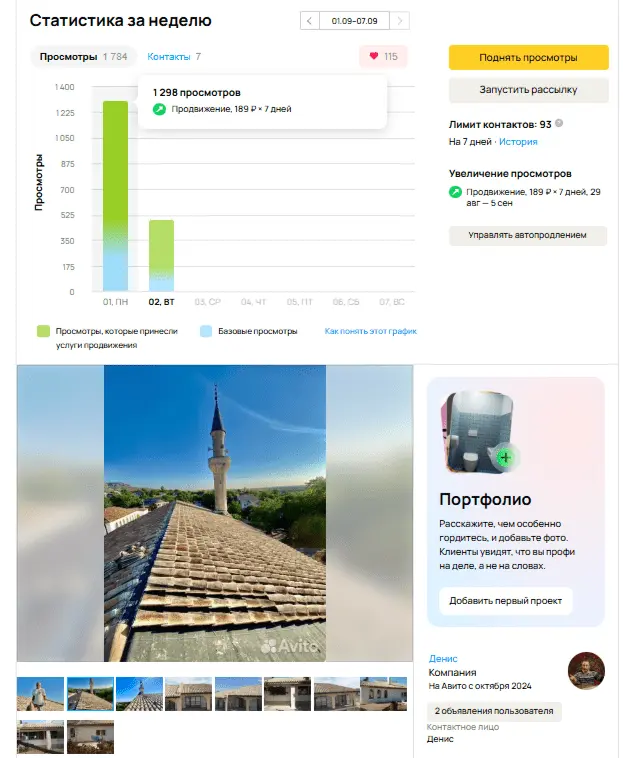Click Добавить первый проект button

point(505,601)
